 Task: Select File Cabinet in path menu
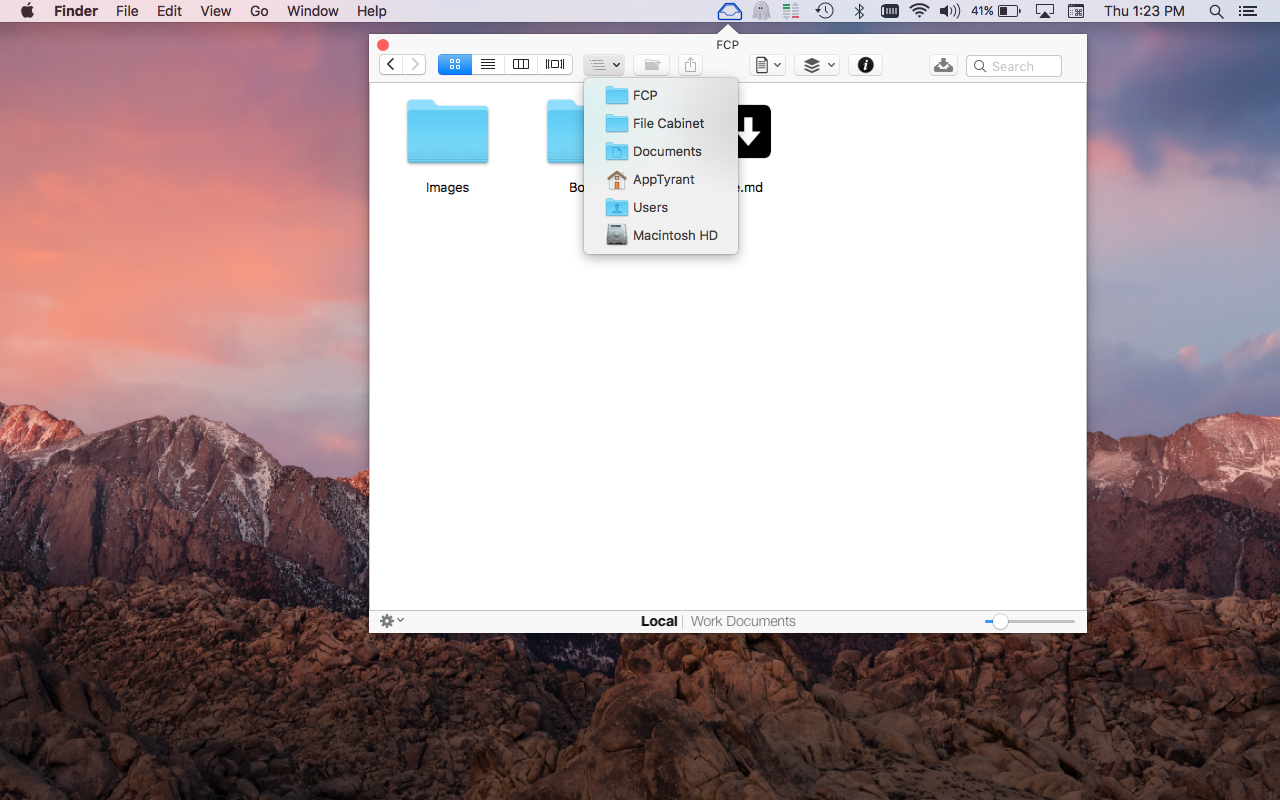(661, 123)
